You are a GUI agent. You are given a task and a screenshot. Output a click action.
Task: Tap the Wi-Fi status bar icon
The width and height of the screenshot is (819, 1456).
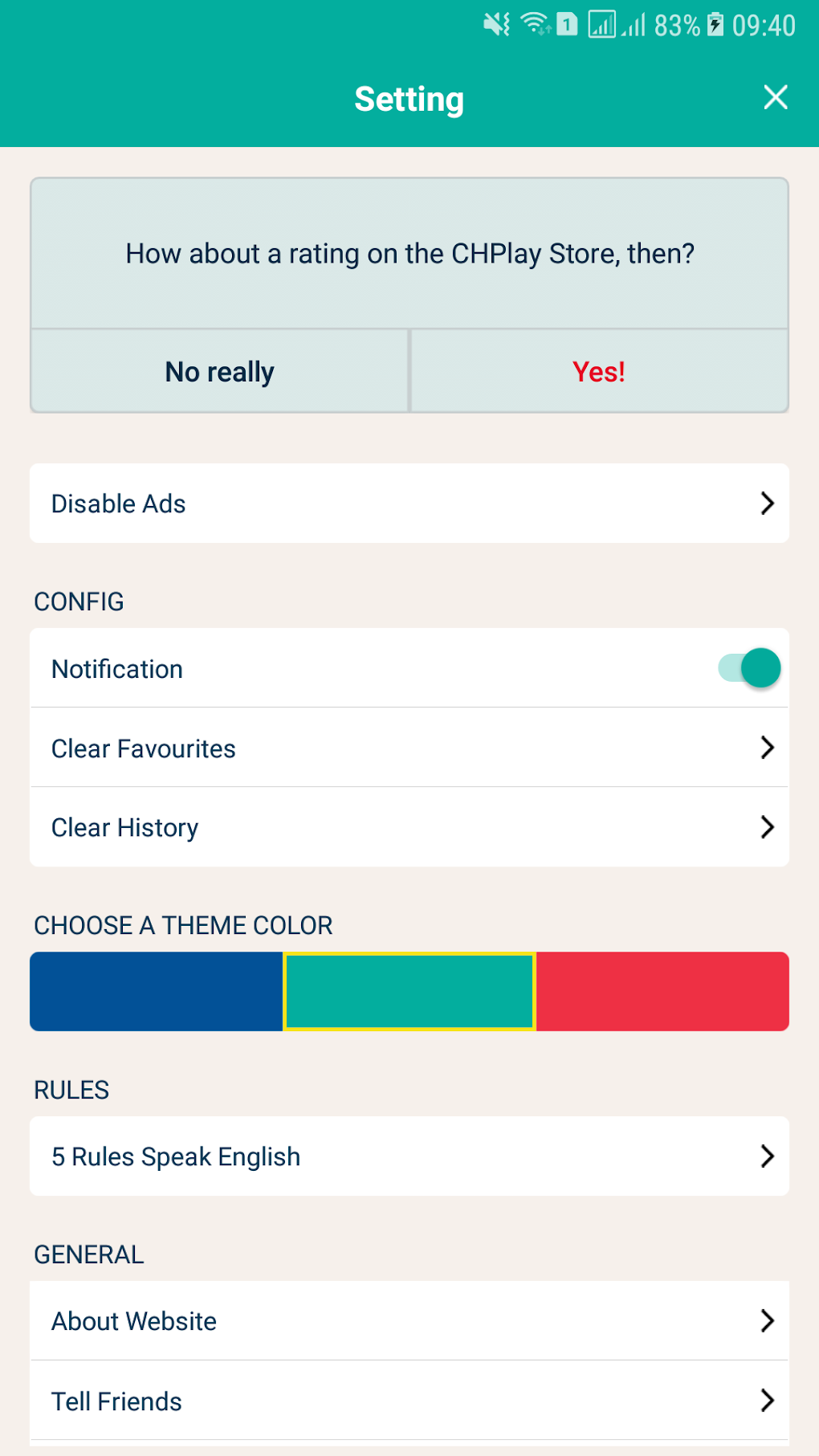pyautogui.click(x=536, y=24)
